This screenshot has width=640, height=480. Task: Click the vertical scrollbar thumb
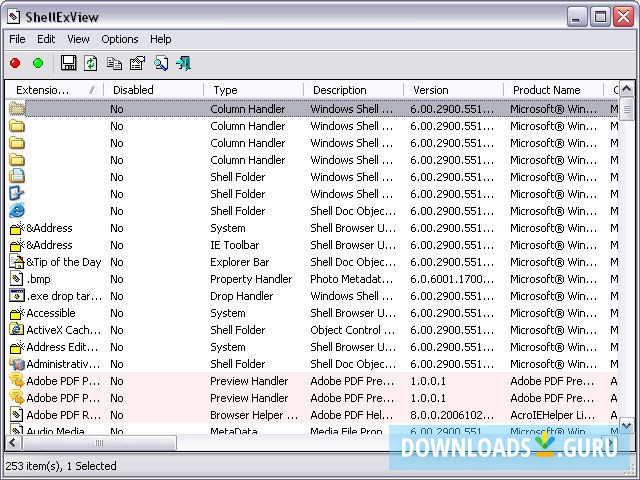pyautogui.click(x=627, y=109)
